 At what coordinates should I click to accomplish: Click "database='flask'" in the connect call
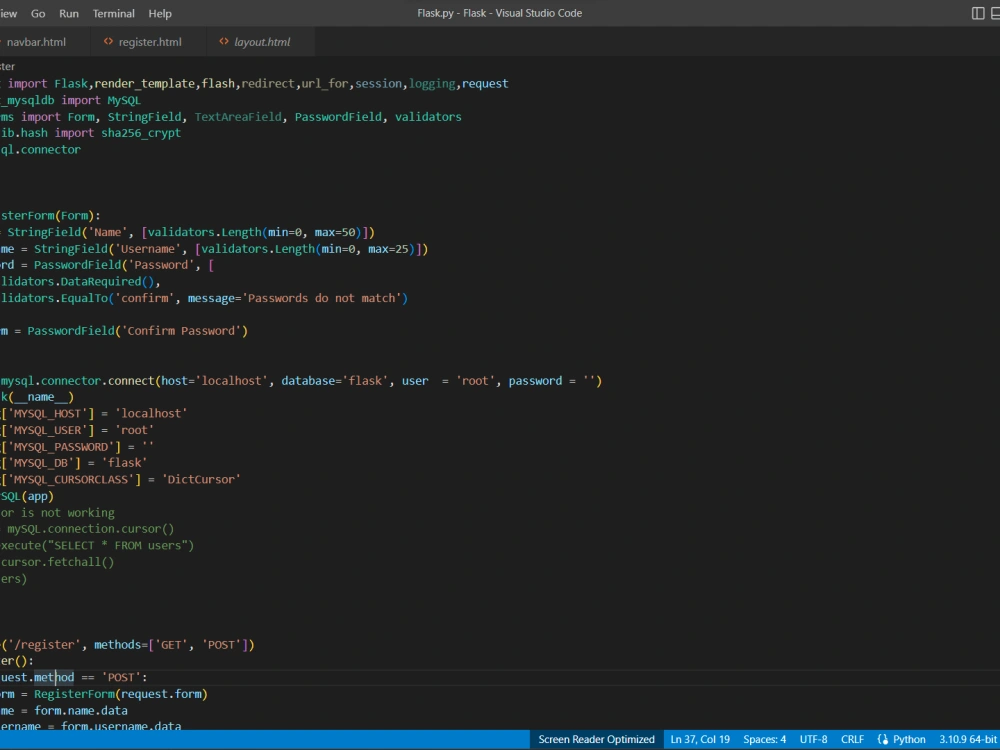click(x=335, y=381)
